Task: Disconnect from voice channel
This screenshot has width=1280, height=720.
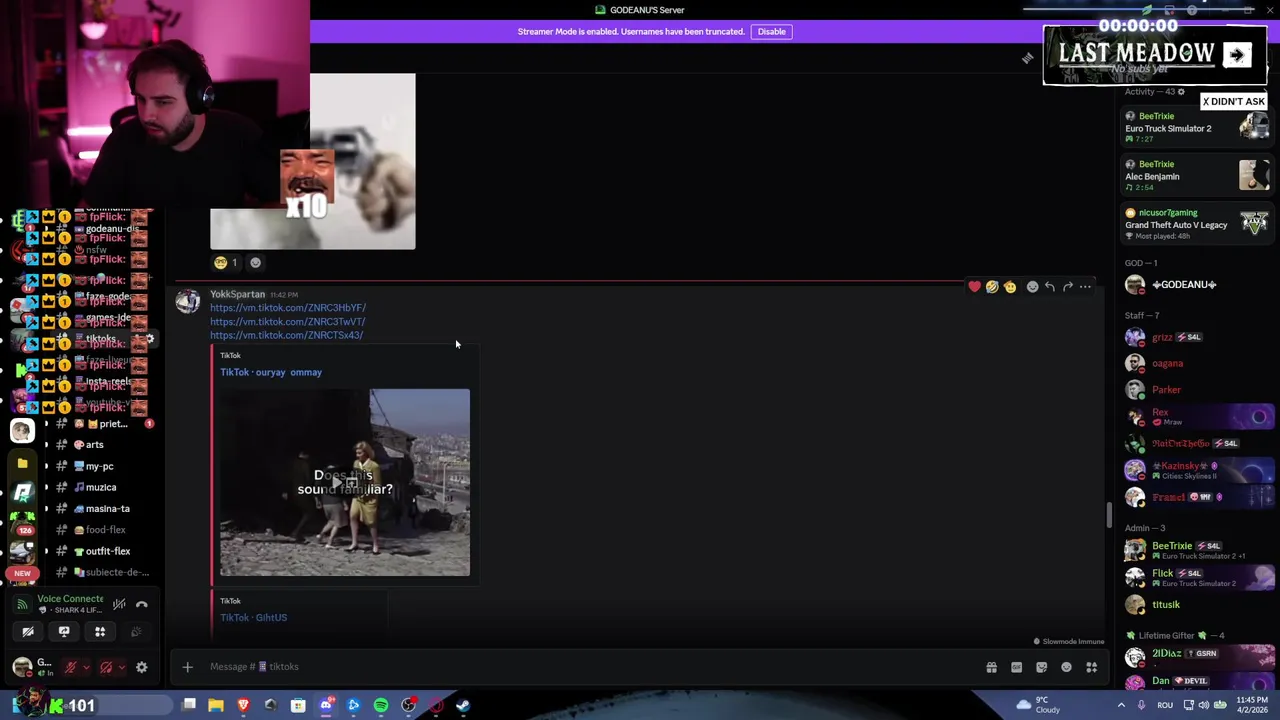Action: pyautogui.click(x=141, y=604)
